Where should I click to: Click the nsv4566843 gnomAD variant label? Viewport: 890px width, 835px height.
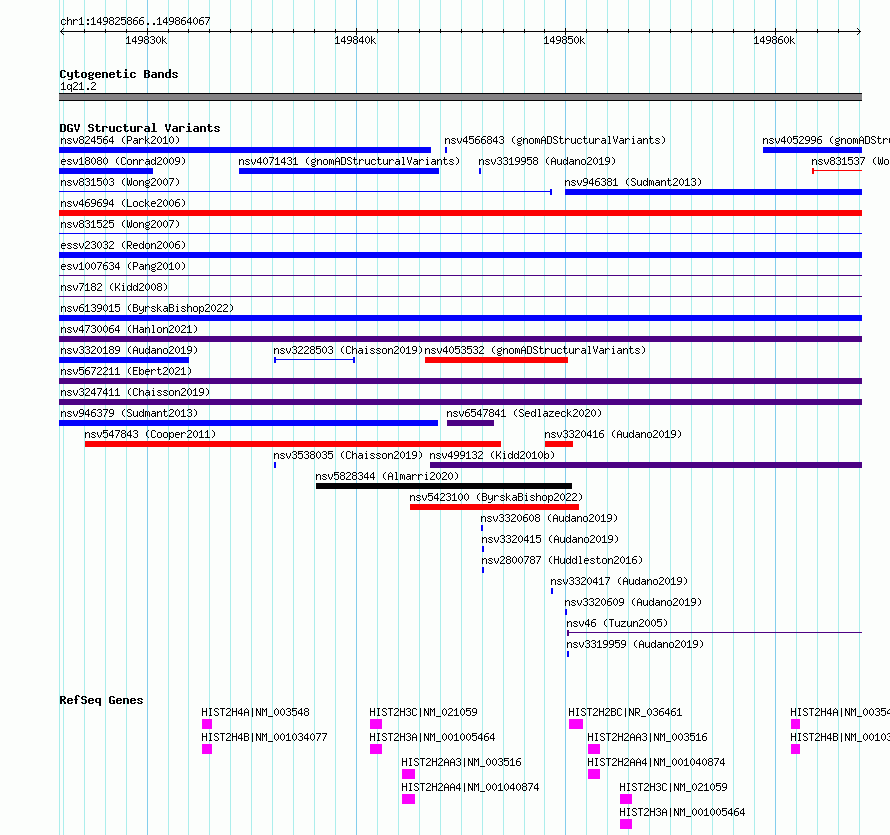pos(555,140)
